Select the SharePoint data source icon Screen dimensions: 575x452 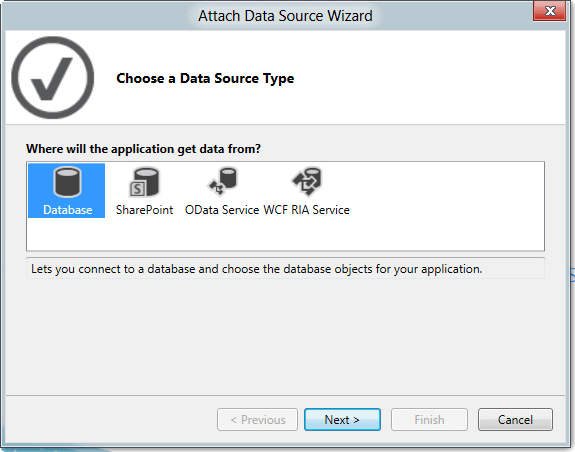[x=144, y=182]
